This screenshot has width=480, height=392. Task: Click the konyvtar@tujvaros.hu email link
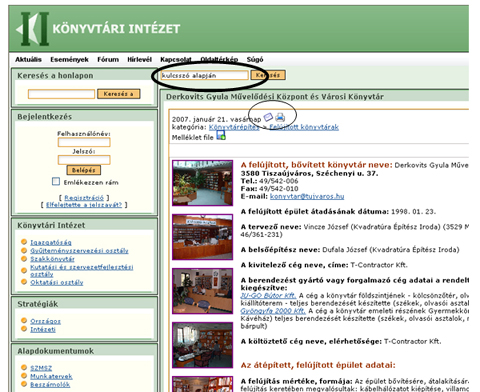pos(307,196)
